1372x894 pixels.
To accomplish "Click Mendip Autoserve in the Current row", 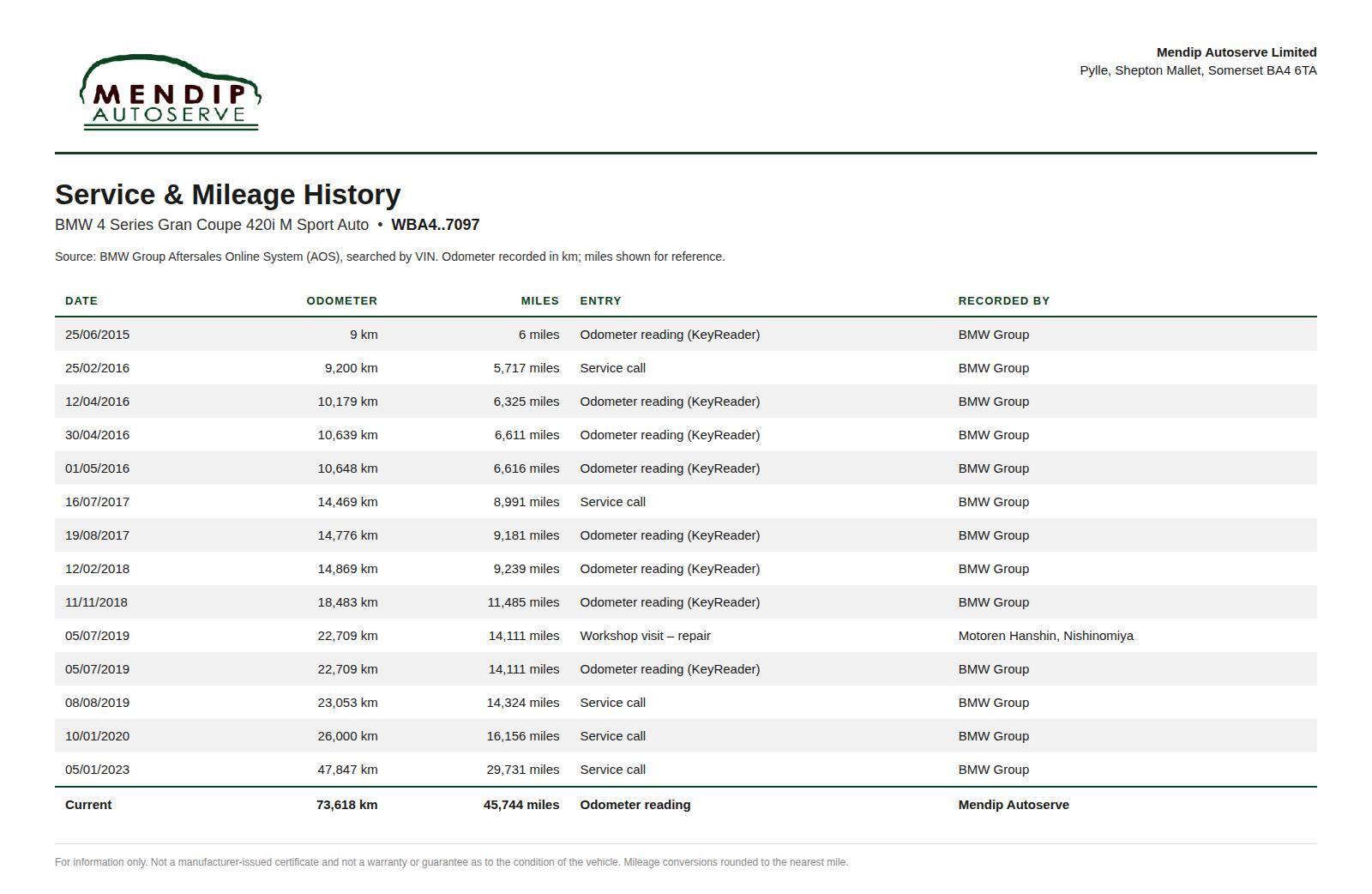I will click(x=1014, y=805).
